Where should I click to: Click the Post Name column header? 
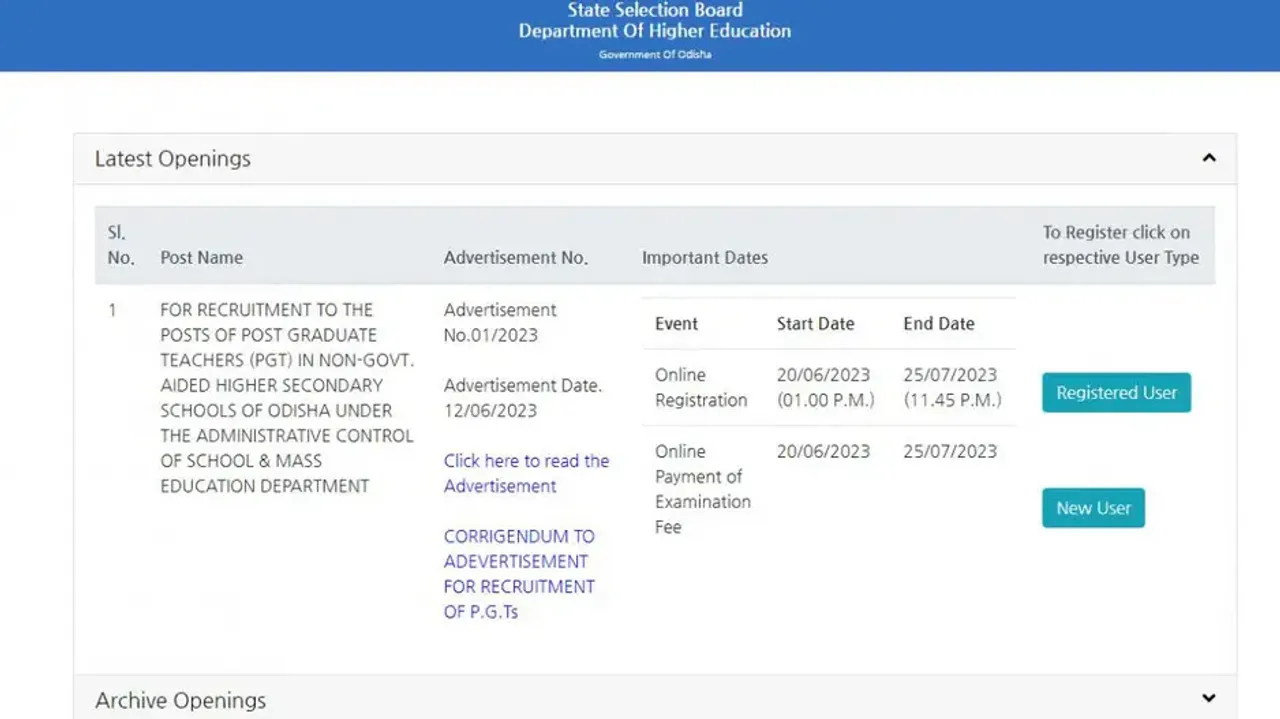click(x=201, y=257)
